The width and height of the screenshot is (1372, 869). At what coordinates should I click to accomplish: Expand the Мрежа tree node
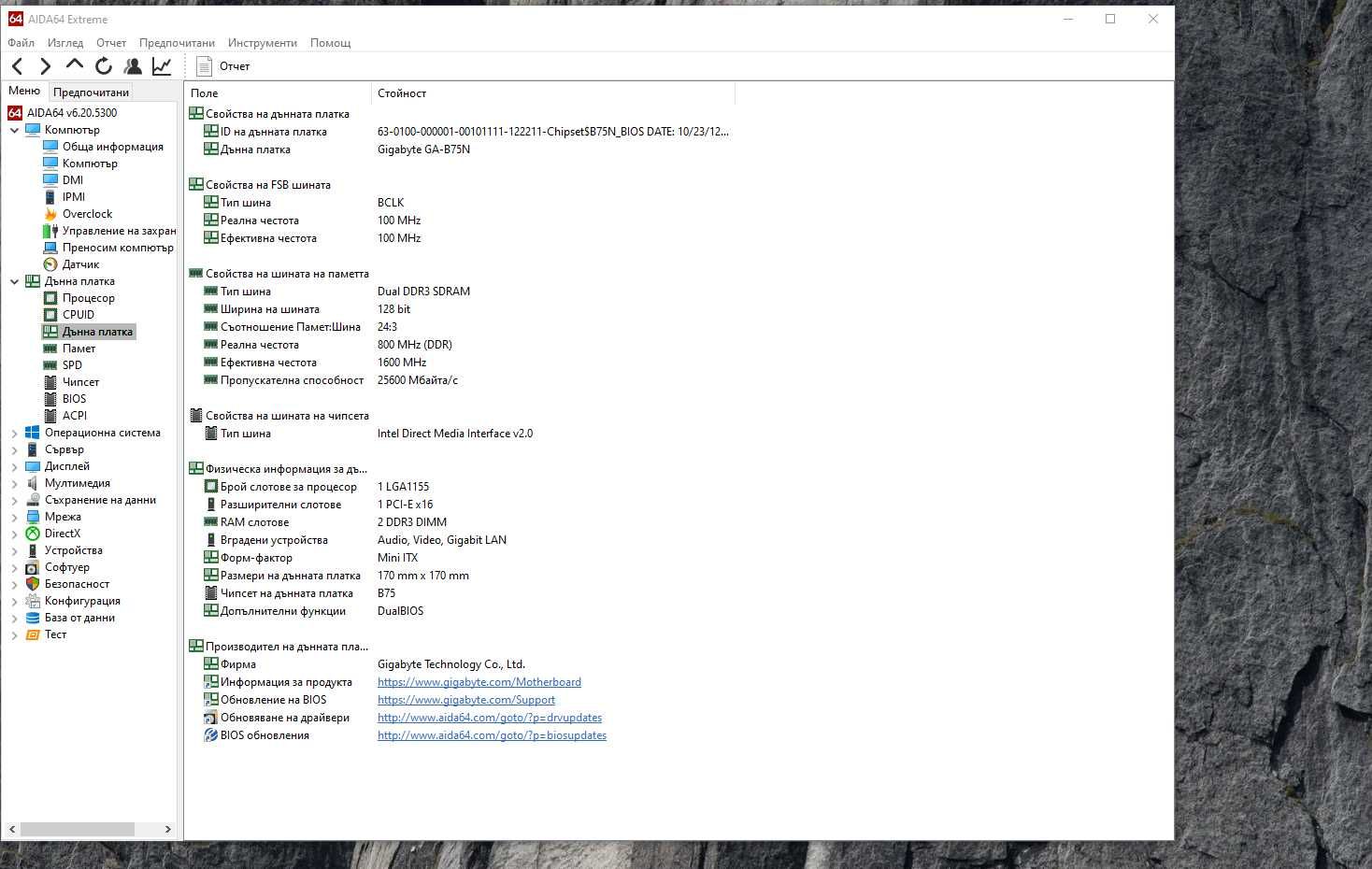(14, 517)
